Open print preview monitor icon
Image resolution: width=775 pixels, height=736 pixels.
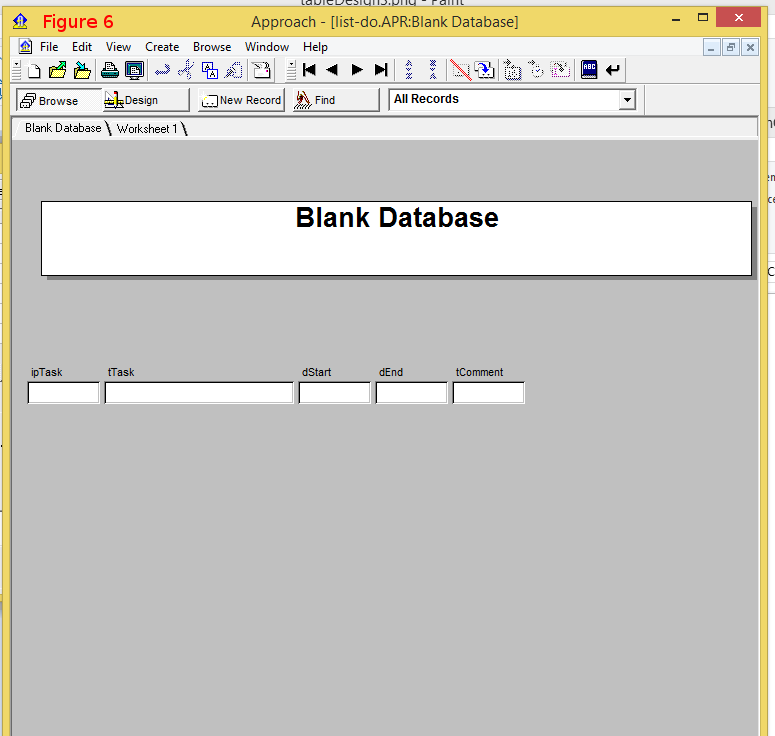[134, 70]
